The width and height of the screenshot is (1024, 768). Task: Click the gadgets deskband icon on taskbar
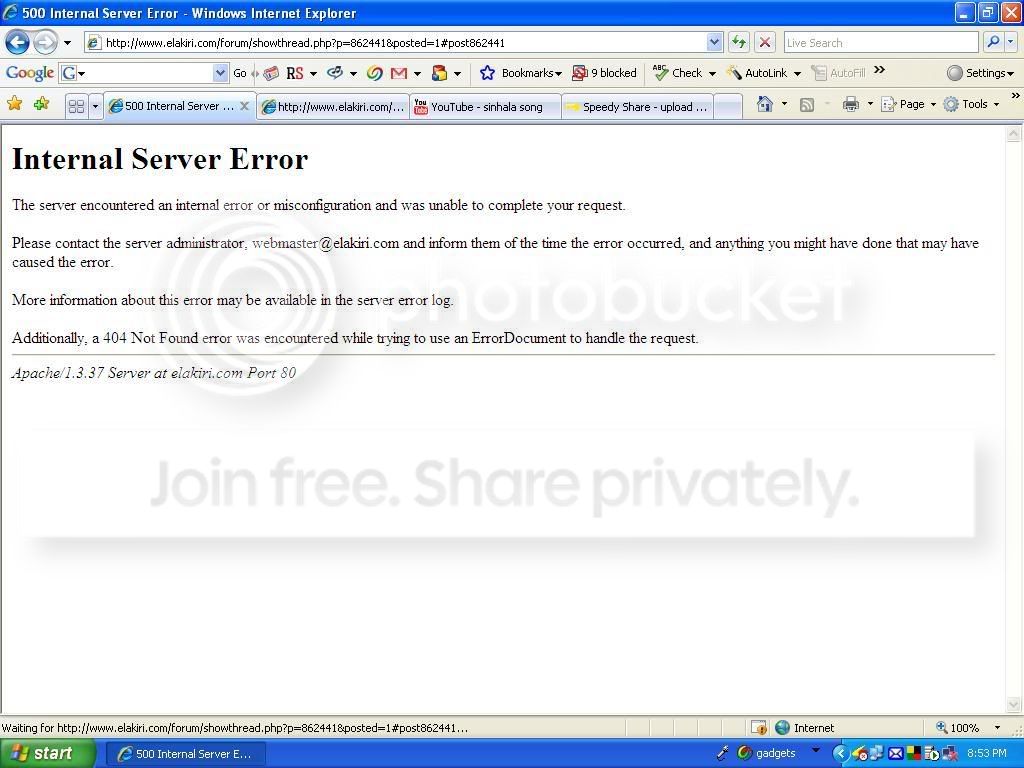pos(767,754)
